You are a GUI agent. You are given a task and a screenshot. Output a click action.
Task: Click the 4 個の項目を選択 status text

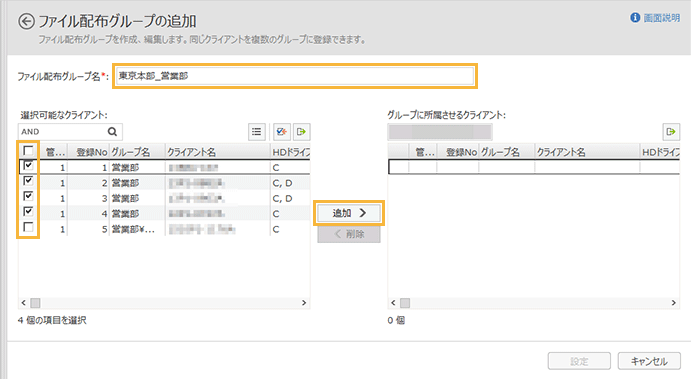52,320
